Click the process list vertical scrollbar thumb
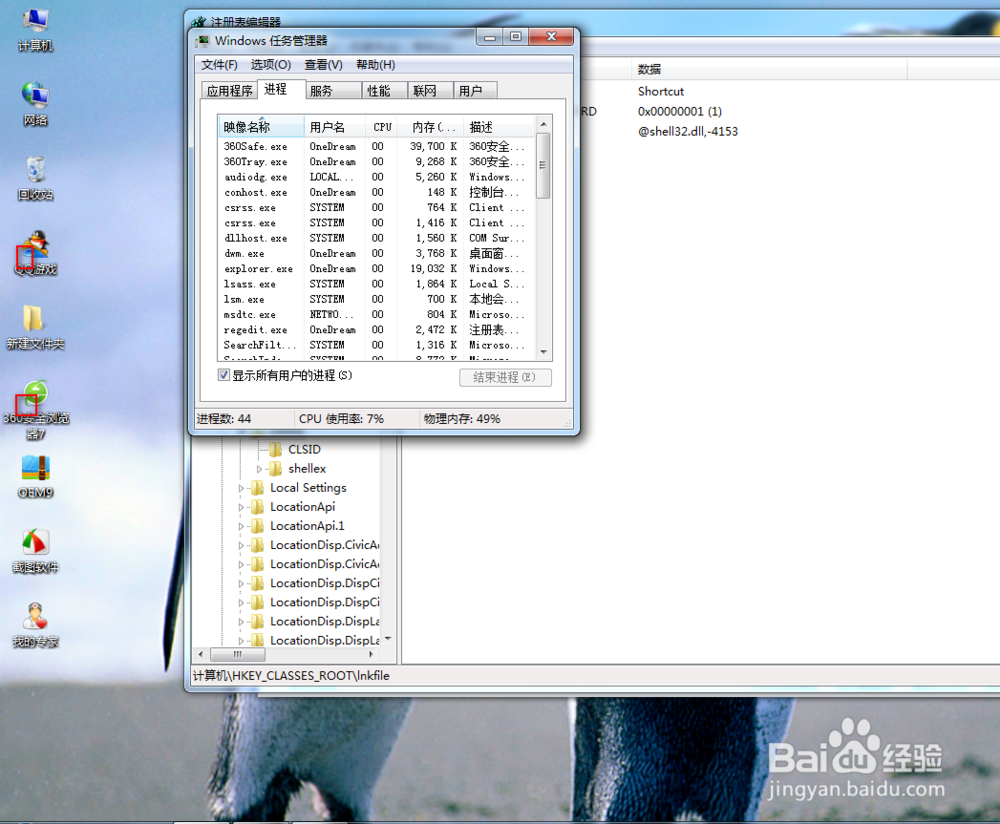Viewport: 1000px width, 824px height. pyautogui.click(x=543, y=166)
